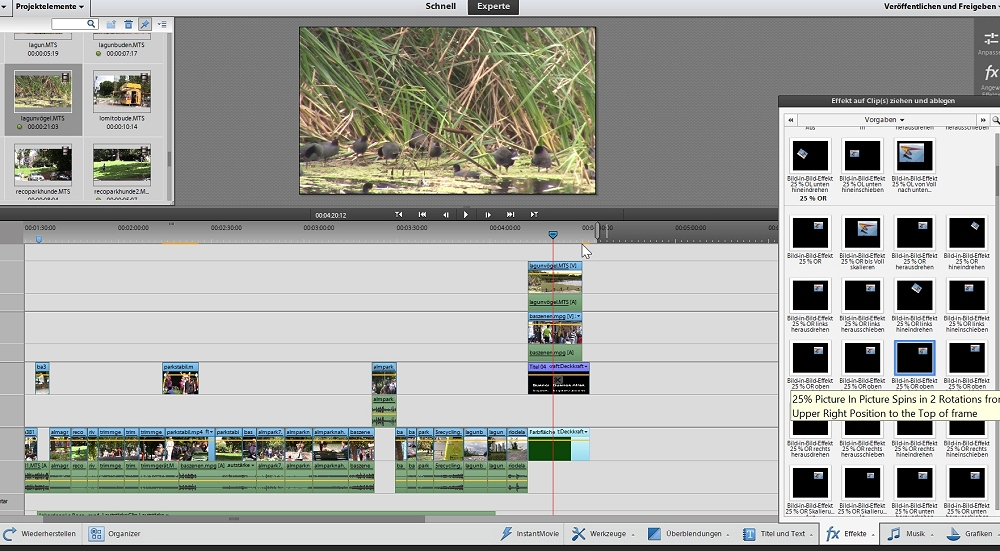The image size is (1000, 551).
Task: Click the Play button under the monitor
Action: [466, 214]
